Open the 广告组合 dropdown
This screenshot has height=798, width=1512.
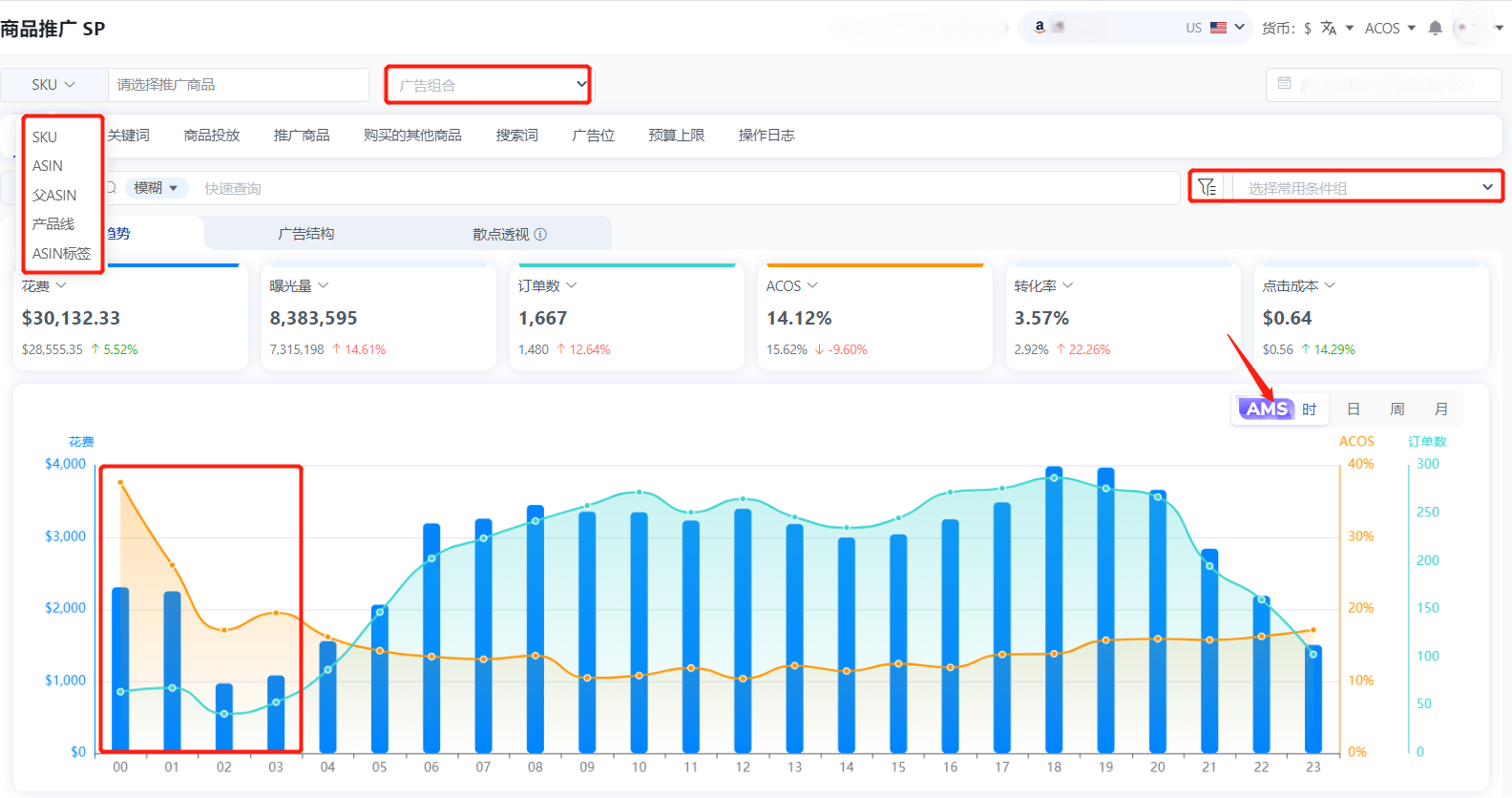point(488,85)
